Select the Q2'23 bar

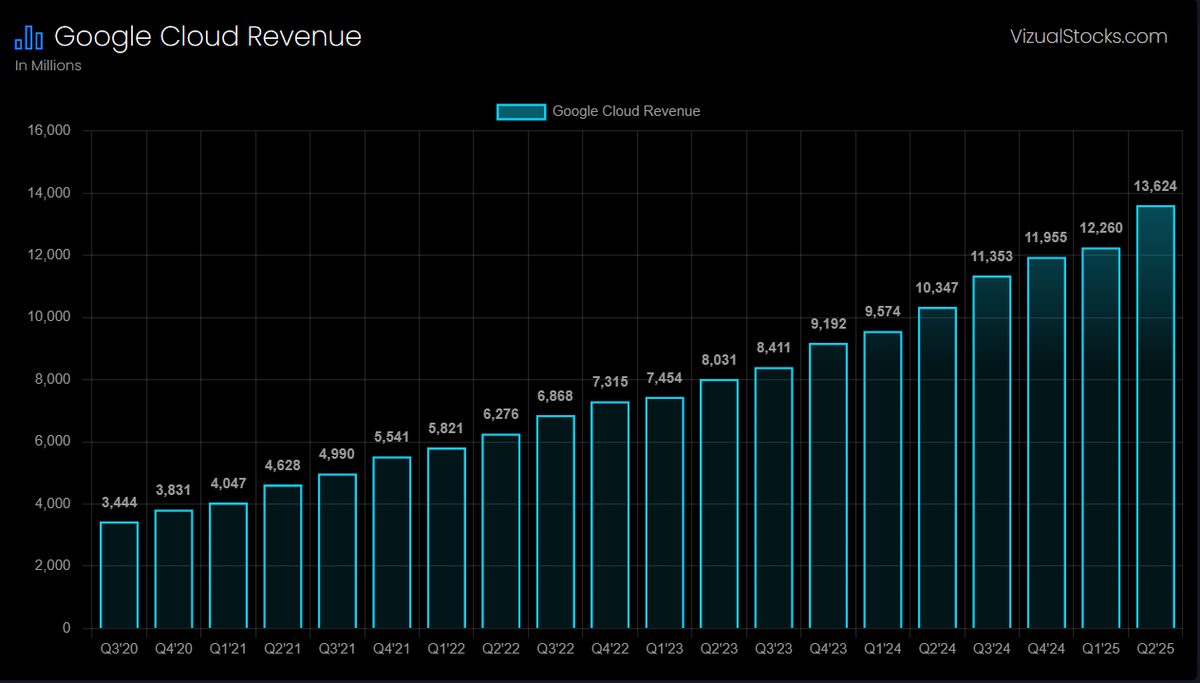[719, 504]
